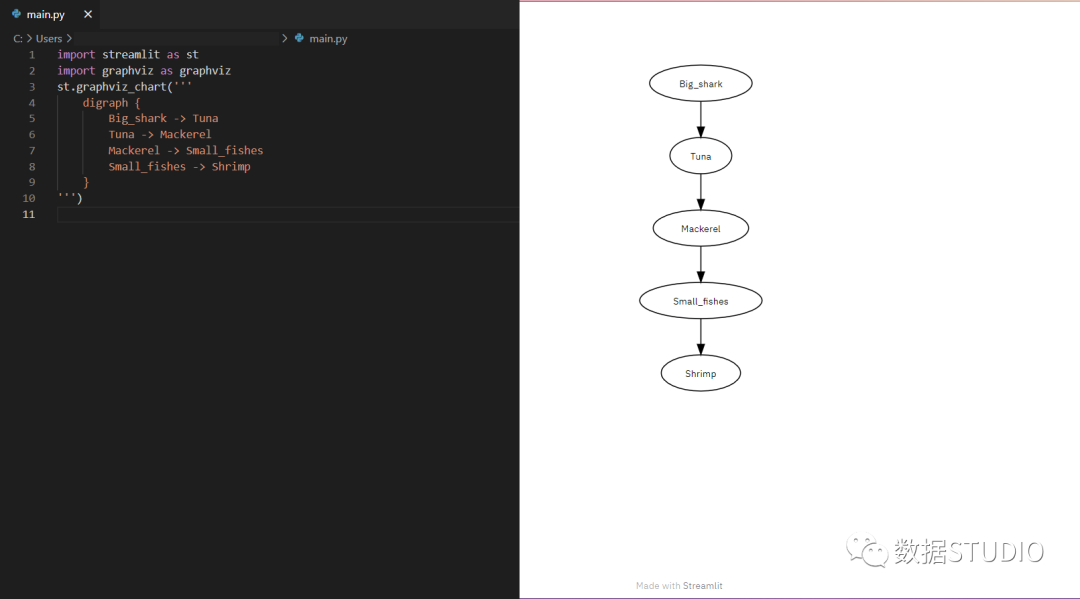1080x599 pixels.
Task: Click 'Small_fishes -> Shrimp' code line
Action: 179,167
